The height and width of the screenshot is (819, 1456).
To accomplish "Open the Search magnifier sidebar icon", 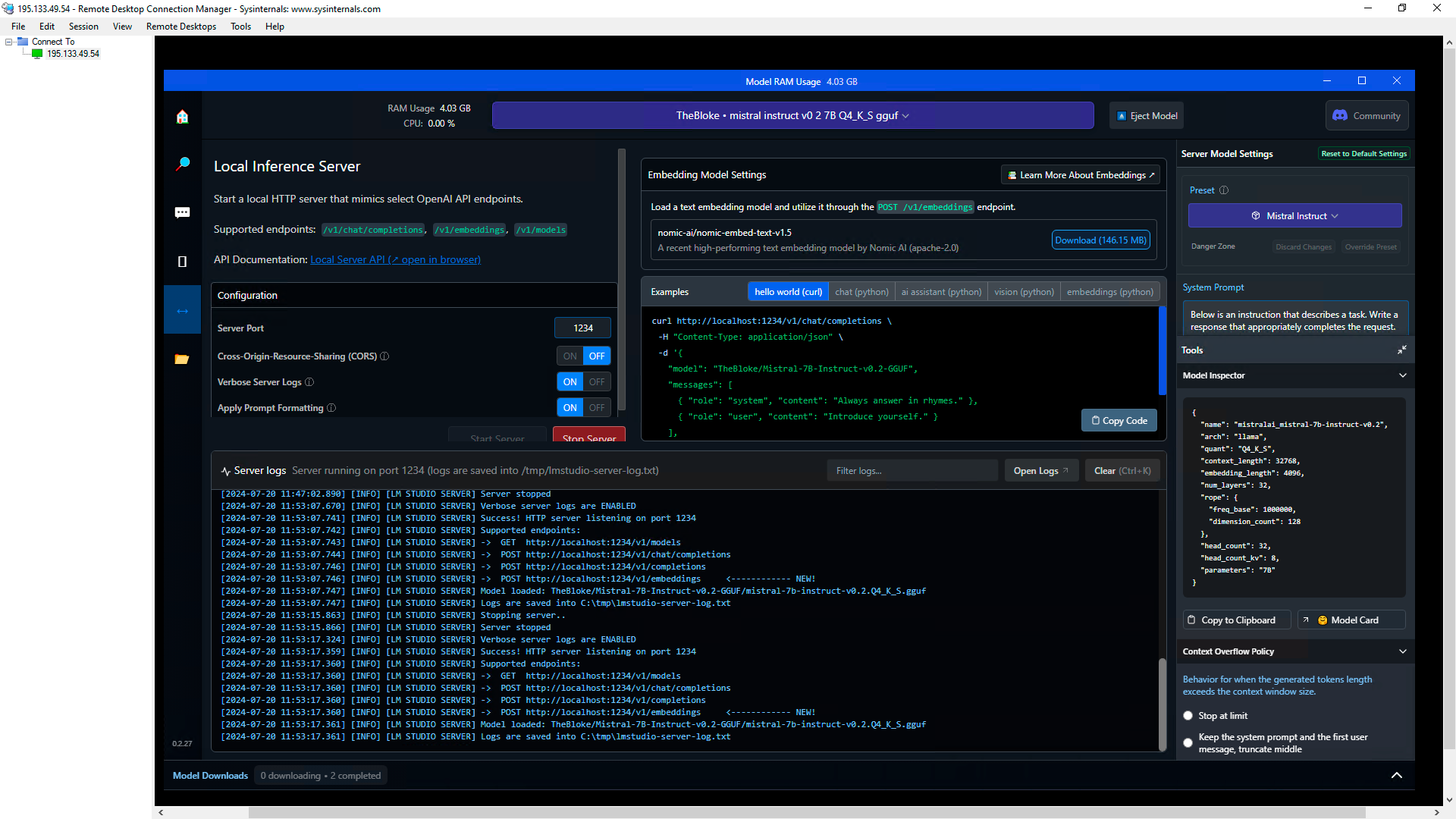I will click(x=182, y=164).
